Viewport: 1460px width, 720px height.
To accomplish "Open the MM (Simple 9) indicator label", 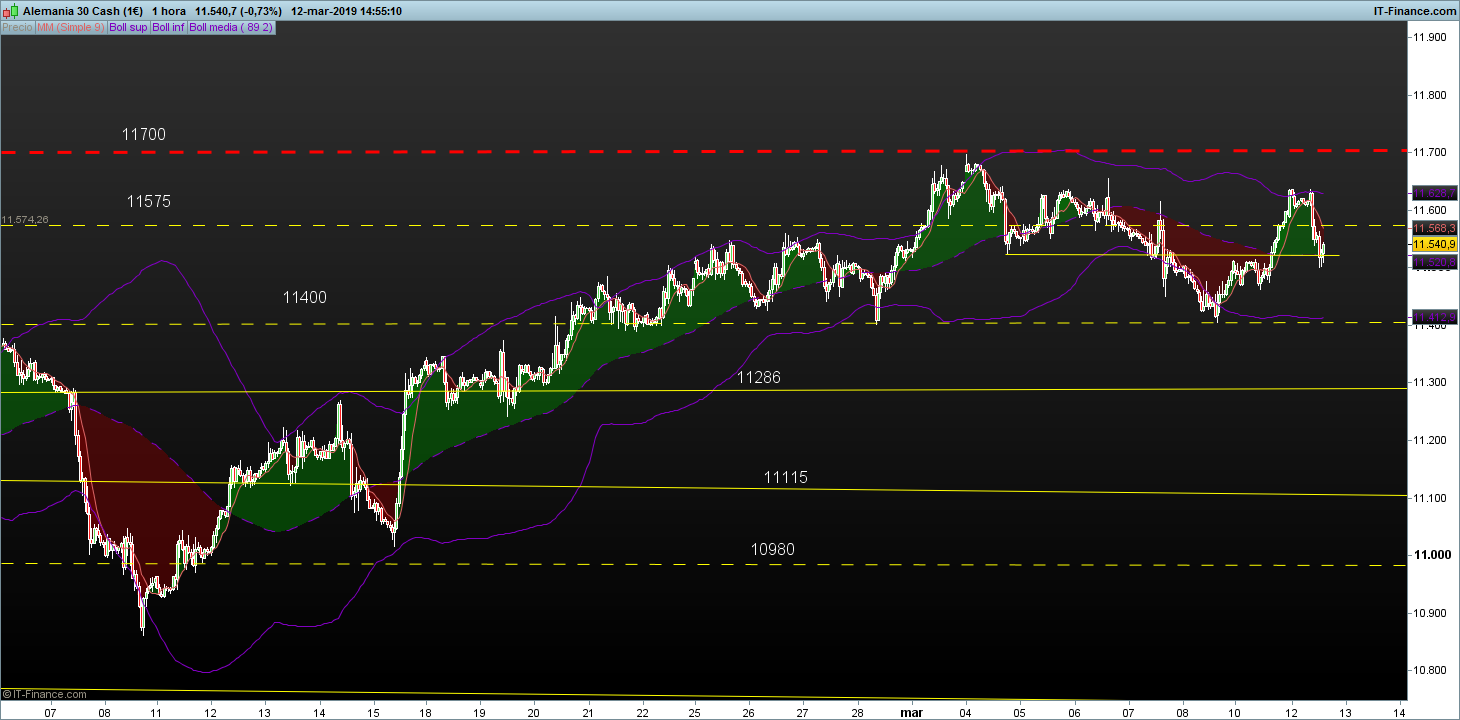I will pyautogui.click(x=71, y=28).
